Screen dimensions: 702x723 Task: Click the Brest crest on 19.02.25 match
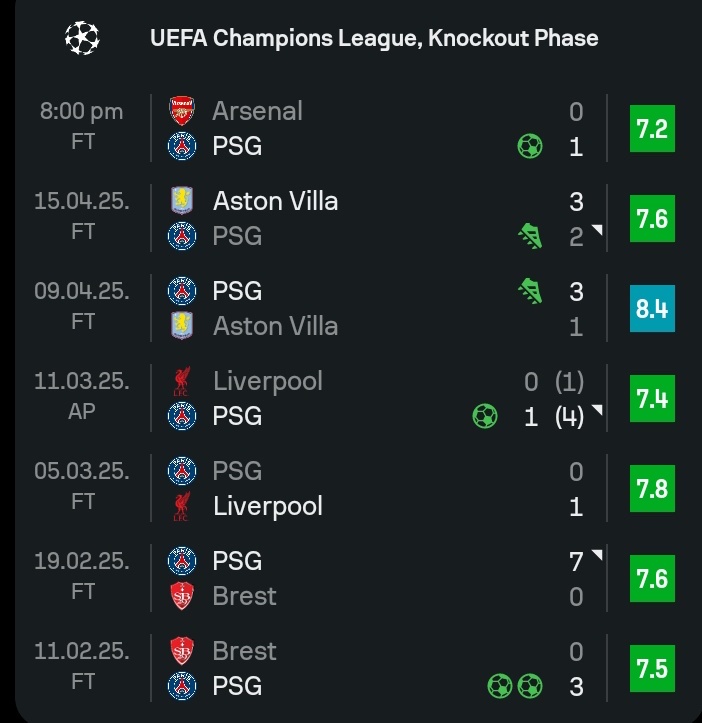tap(182, 596)
